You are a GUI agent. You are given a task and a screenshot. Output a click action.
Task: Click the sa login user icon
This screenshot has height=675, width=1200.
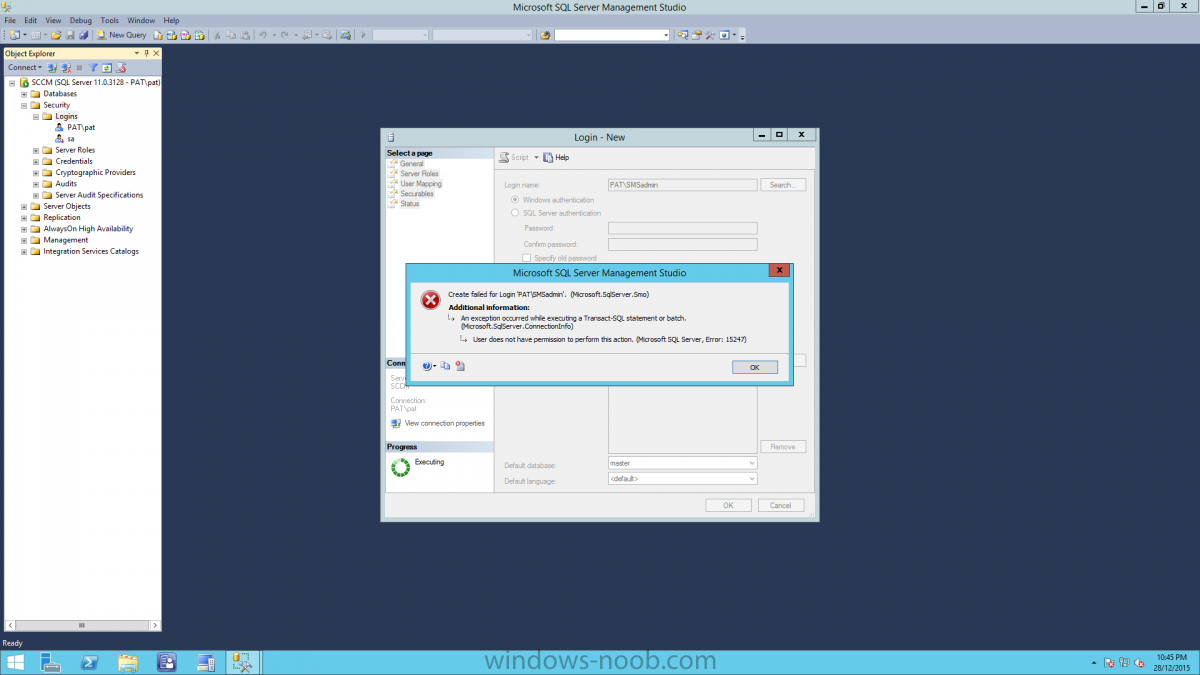60,138
